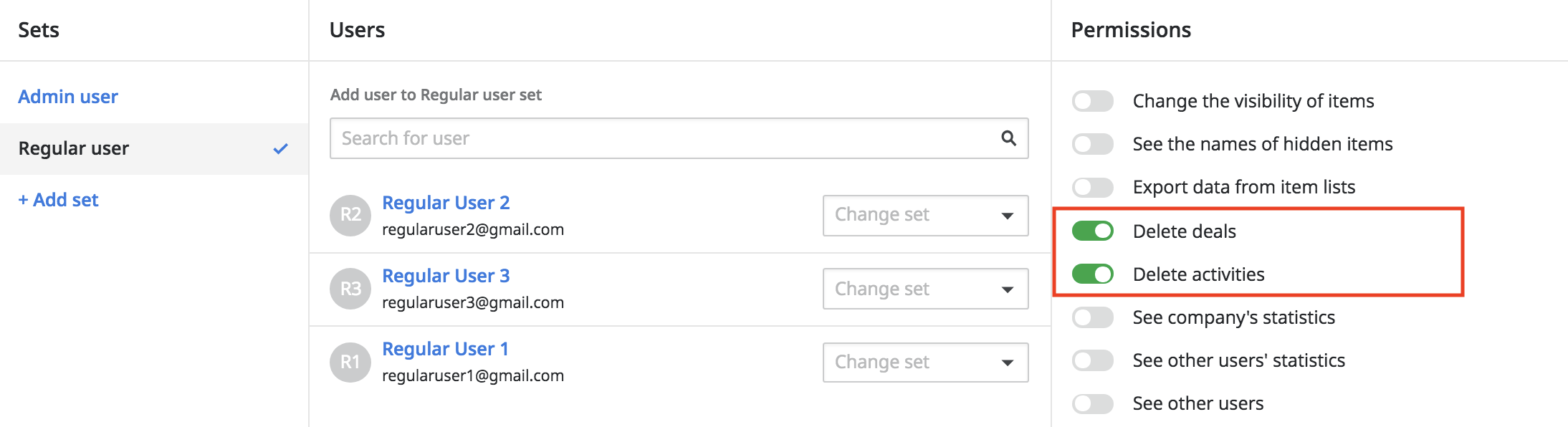Open Regular User 2 profile link
This screenshot has width=1568, height=427.
pos(446,203)
